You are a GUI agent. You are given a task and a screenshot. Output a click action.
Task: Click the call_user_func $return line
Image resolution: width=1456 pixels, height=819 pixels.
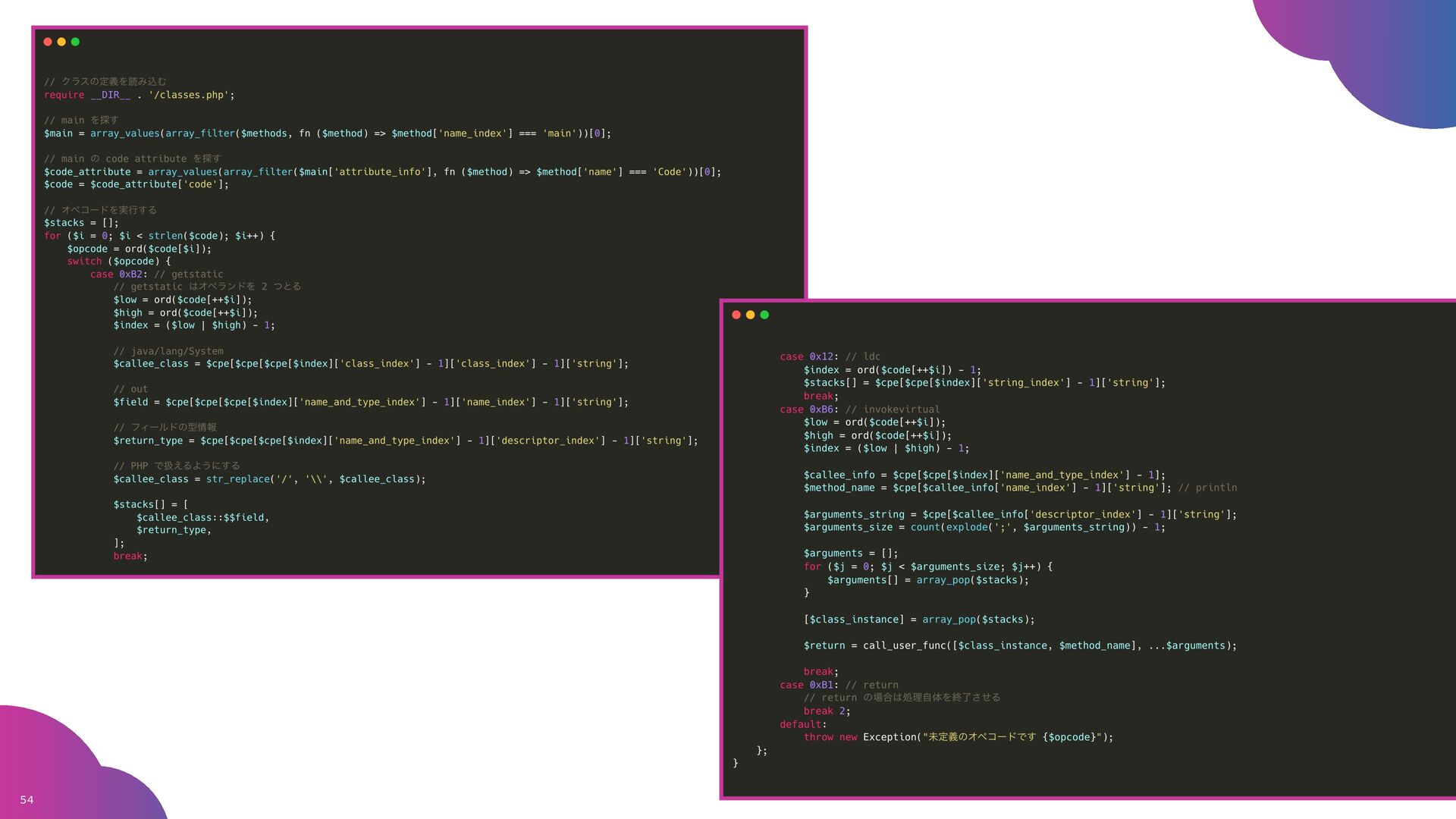pyautogui.click(x=1019, y=645)
